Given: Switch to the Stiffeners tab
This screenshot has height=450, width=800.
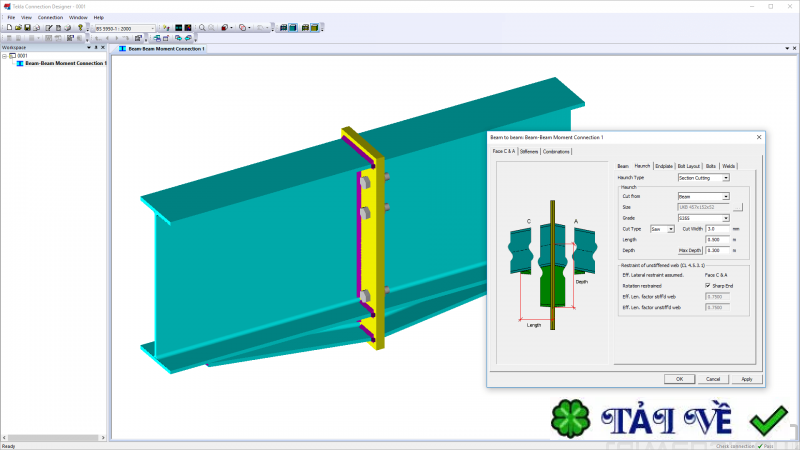Looking at the screenshot, I should pos(529,152).
